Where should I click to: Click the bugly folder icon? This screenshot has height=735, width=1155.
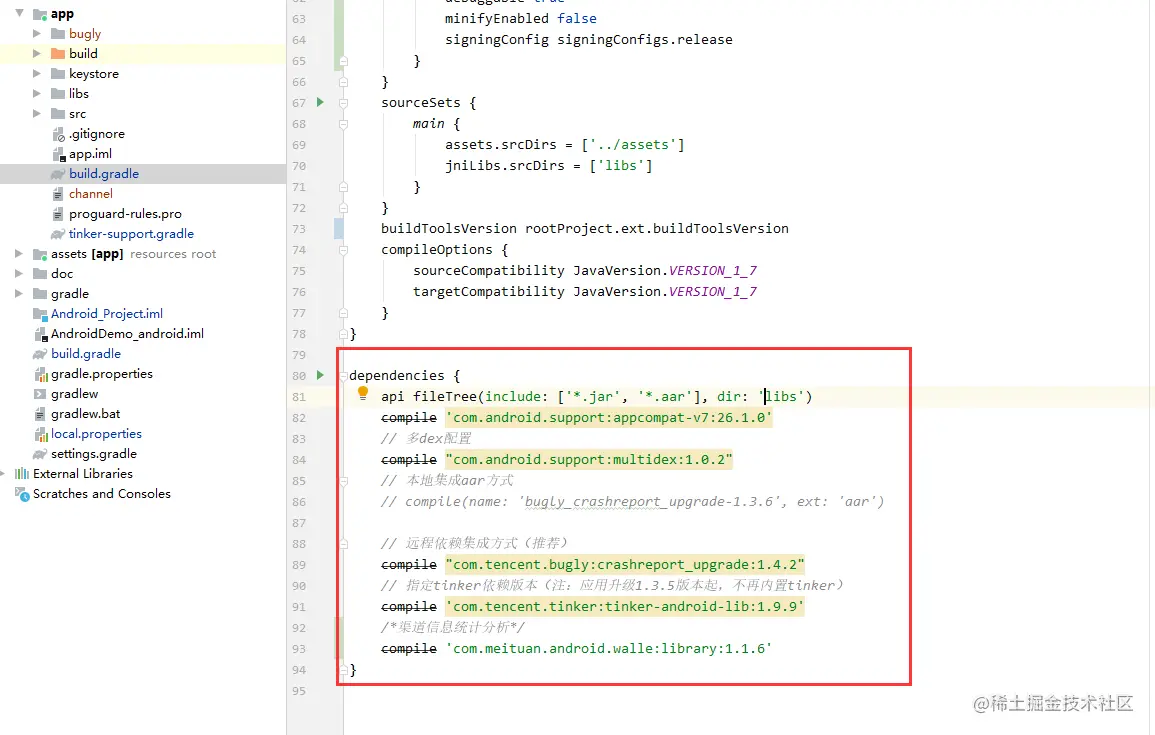point(57,33)
